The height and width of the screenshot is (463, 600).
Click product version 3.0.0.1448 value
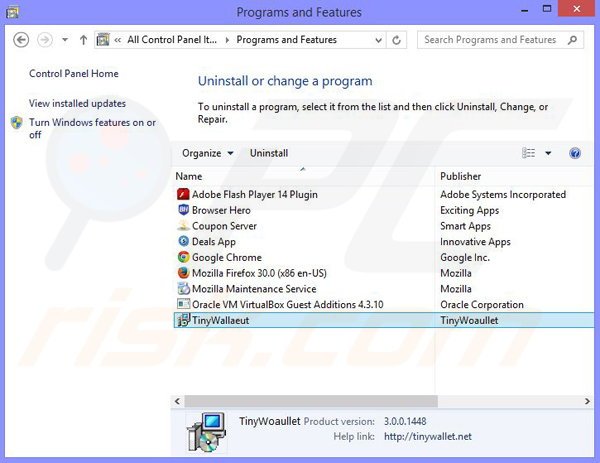tap(405, 421)
